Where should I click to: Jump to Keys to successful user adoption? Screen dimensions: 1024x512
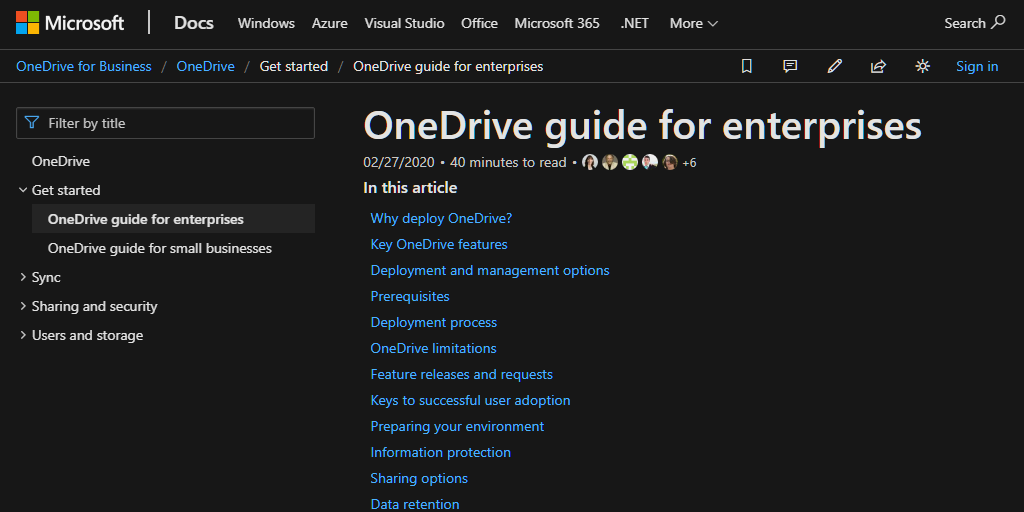470,400
